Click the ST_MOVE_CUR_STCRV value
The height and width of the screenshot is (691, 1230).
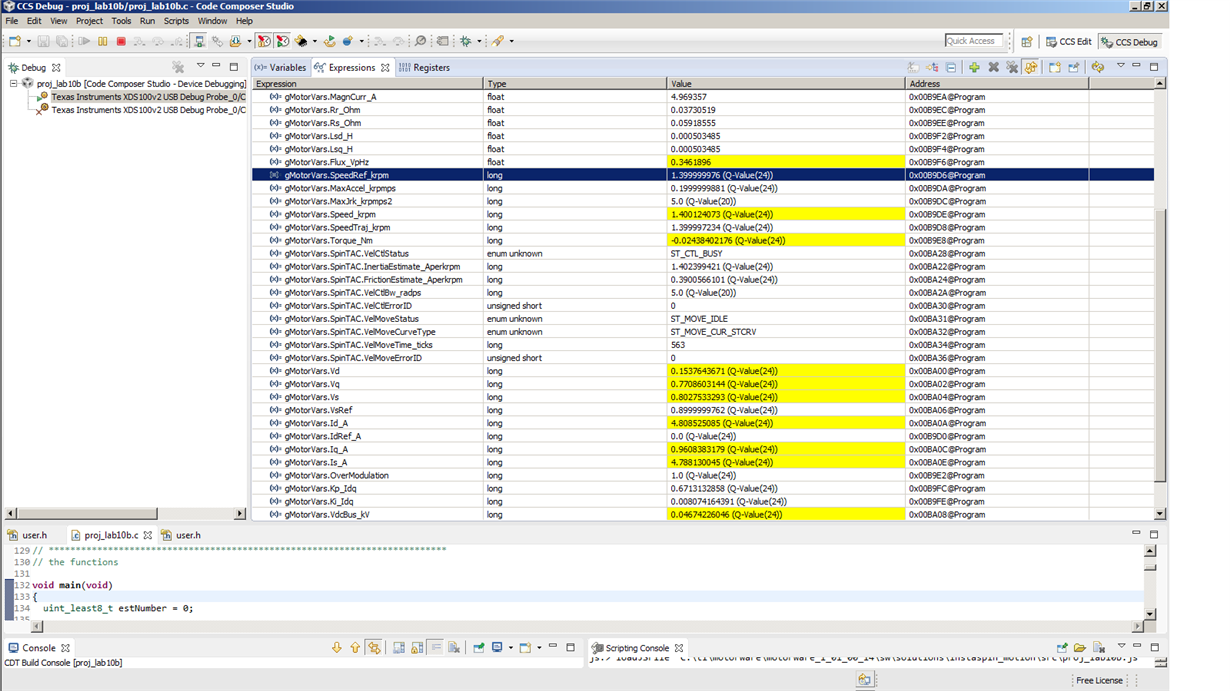coord(713,332)
